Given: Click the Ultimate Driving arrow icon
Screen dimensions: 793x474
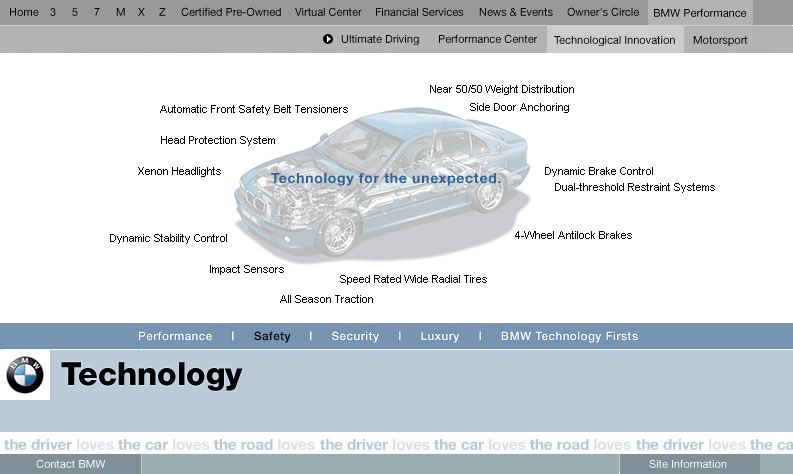Looking at the screenshot, I should coord(328,39).
